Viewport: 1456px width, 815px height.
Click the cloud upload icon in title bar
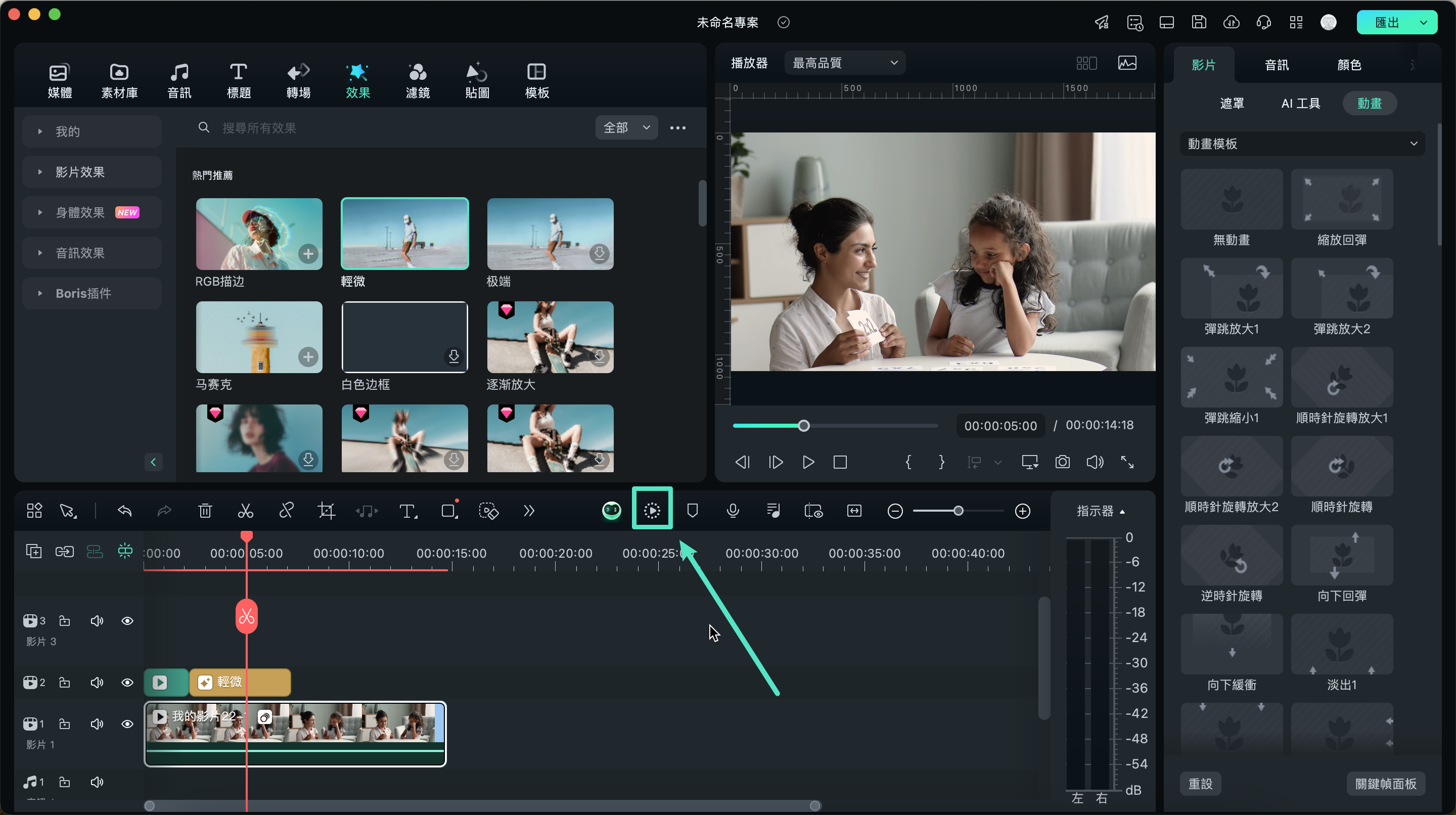point(1231,22)
